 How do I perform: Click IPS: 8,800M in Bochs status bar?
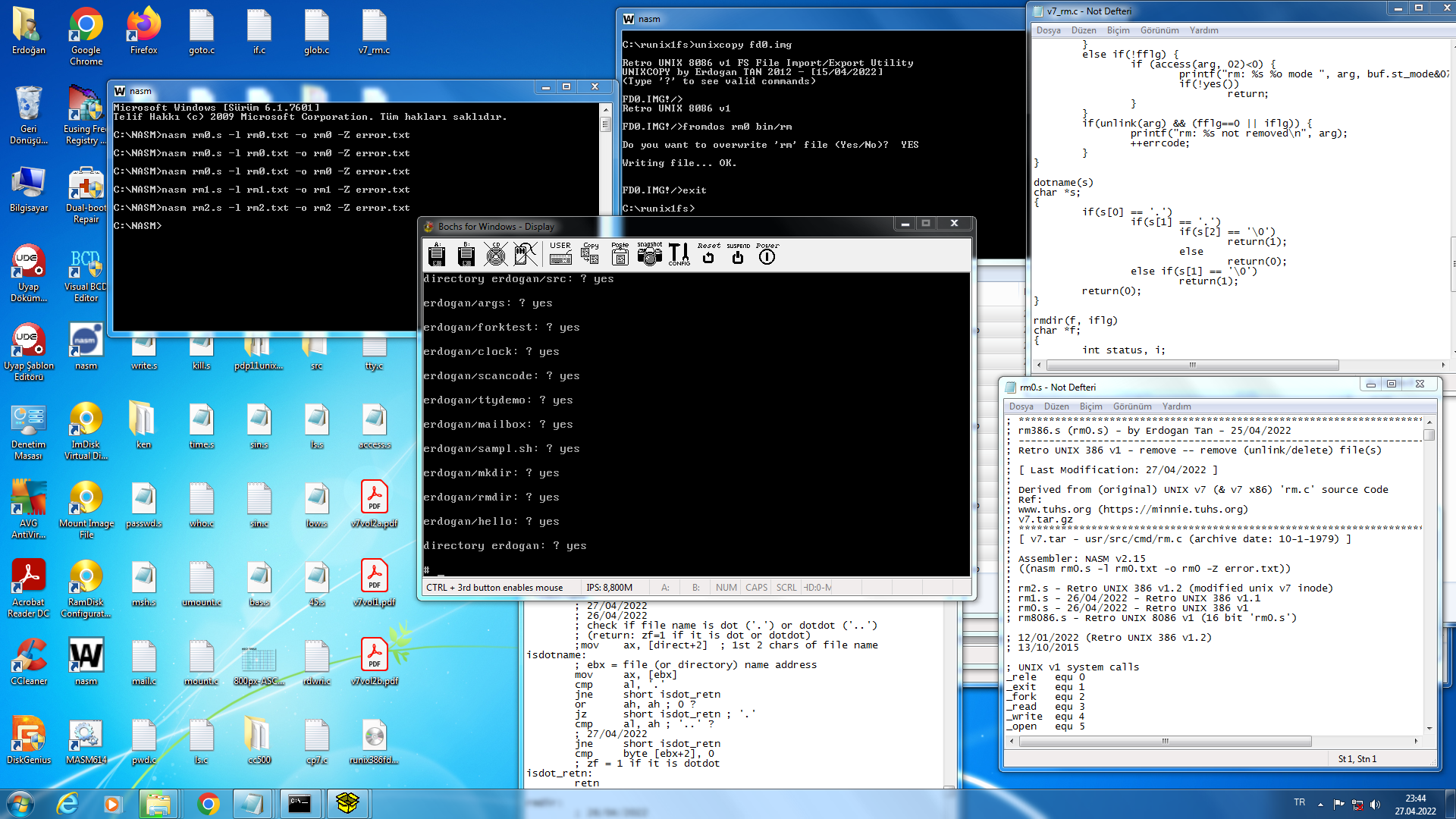[x=609, y=588]
